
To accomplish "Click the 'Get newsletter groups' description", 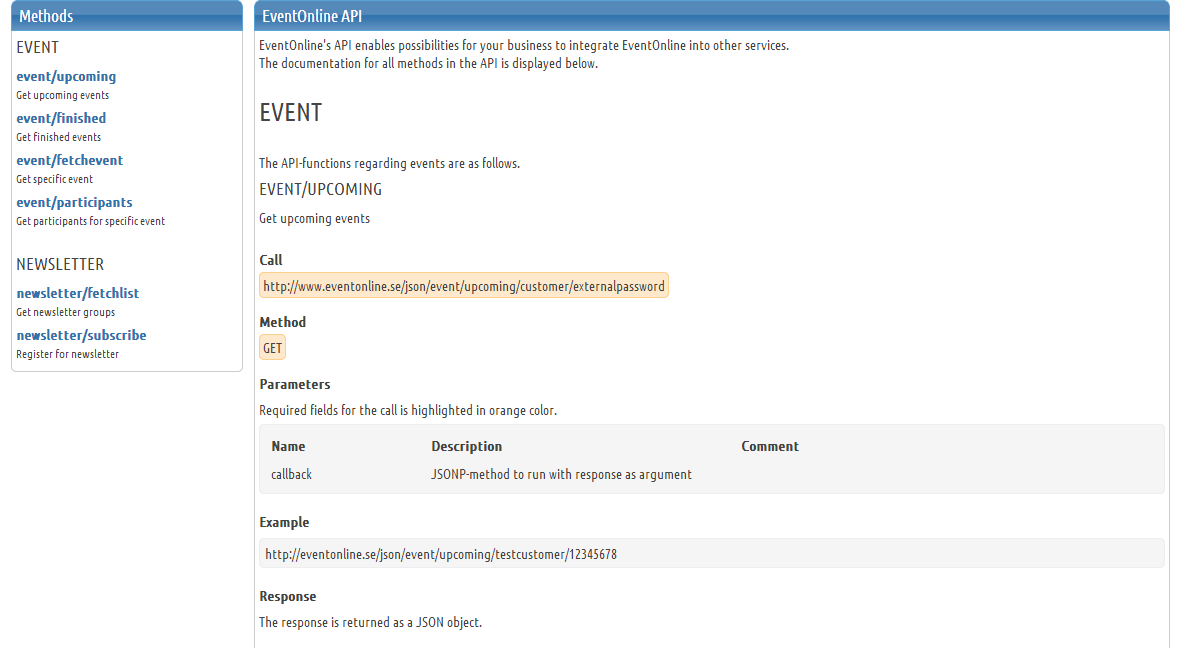I will click(66, 313).
